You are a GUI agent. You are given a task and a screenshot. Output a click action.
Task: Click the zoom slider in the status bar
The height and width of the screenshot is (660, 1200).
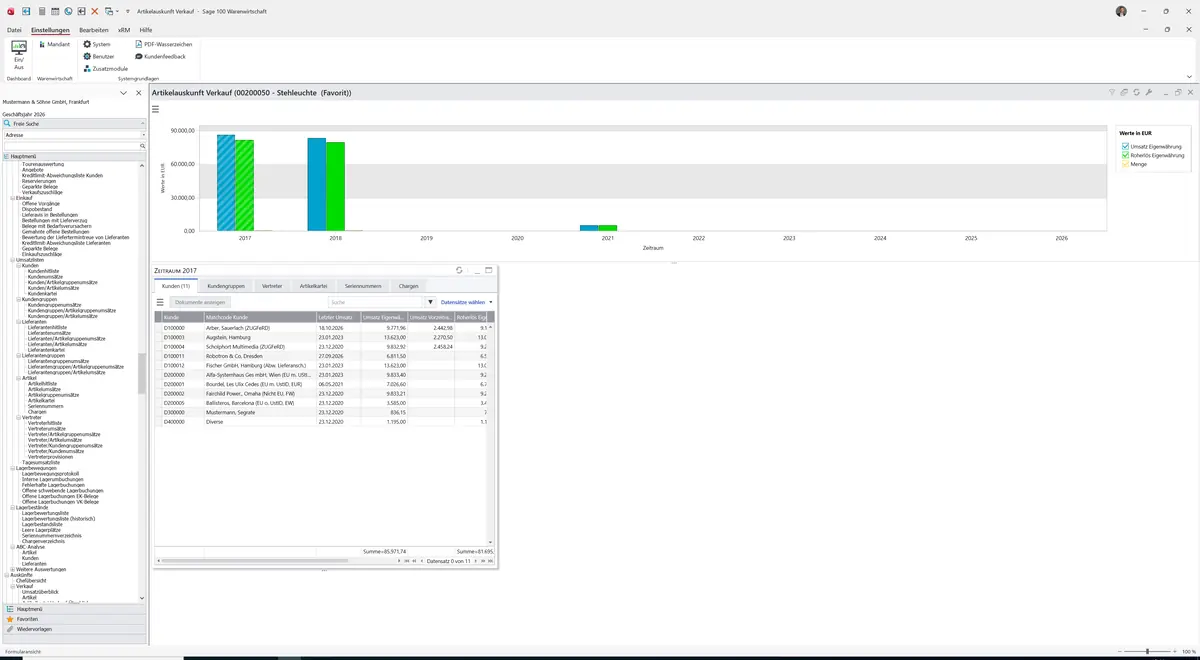[x=1147, y=652]
